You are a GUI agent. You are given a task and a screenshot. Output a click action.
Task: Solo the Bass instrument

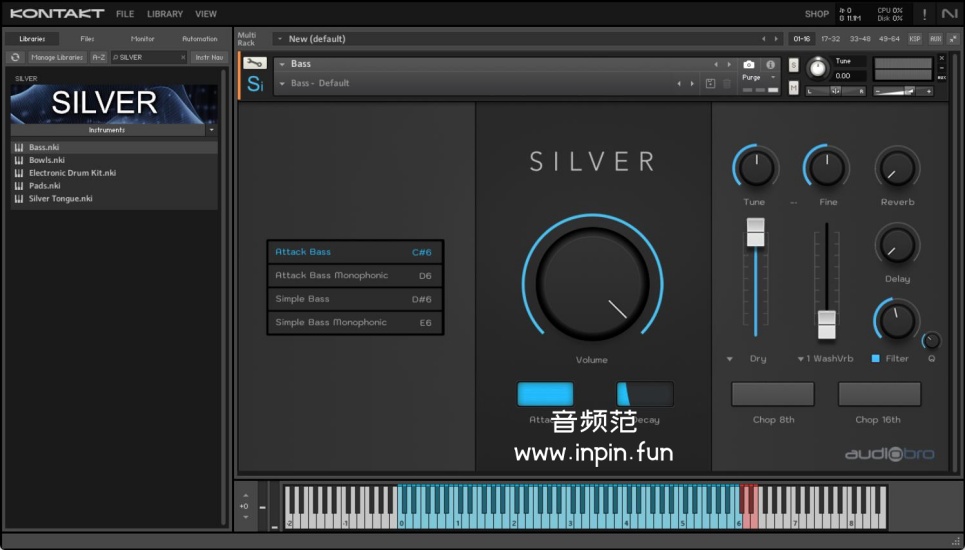[x=793, y=65]
